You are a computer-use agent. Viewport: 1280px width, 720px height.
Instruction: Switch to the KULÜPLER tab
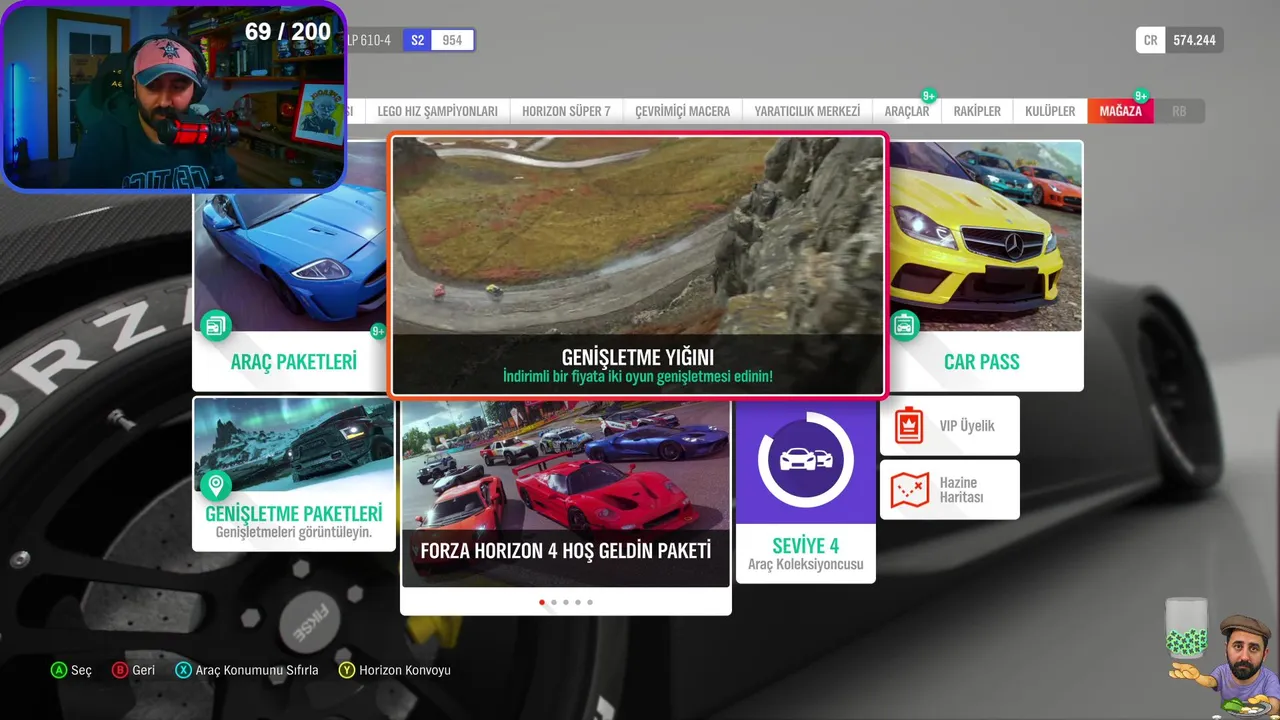point(1050,111)
